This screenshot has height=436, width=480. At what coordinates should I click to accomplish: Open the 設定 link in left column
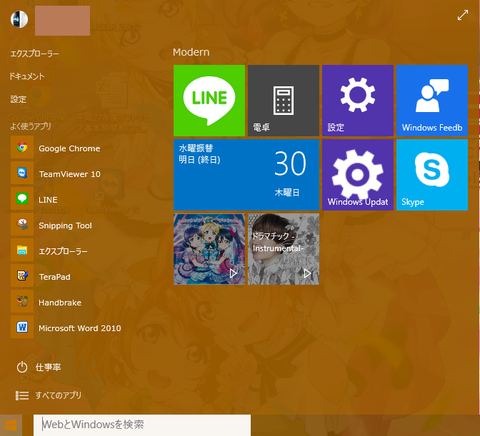click(18, 99)
